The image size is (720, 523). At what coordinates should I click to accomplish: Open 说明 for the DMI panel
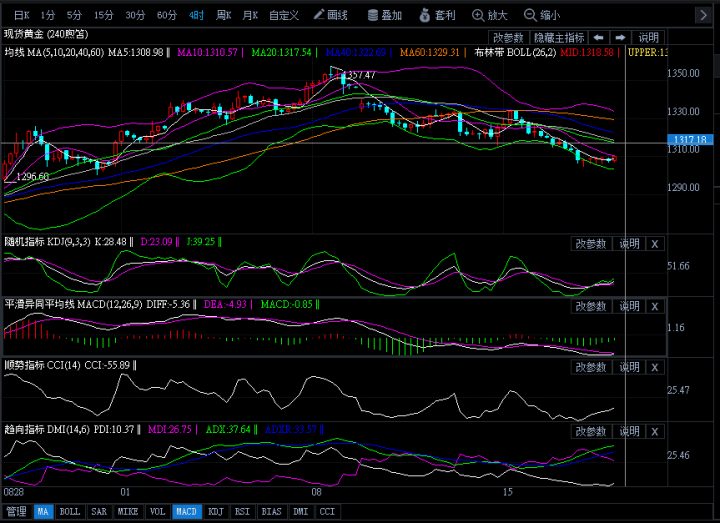[629, 431]
